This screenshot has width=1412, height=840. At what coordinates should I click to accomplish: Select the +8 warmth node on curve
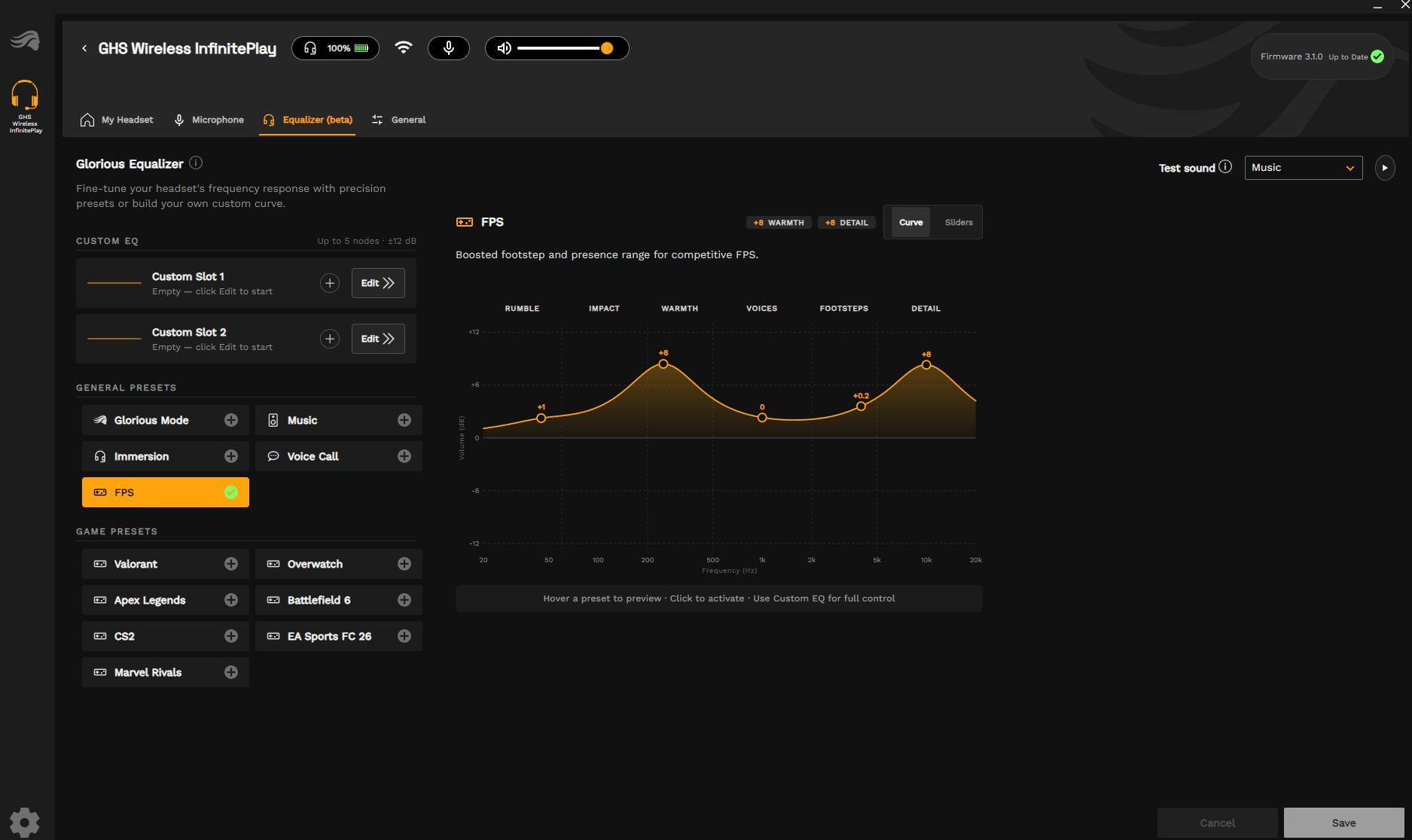pos(663,364)
